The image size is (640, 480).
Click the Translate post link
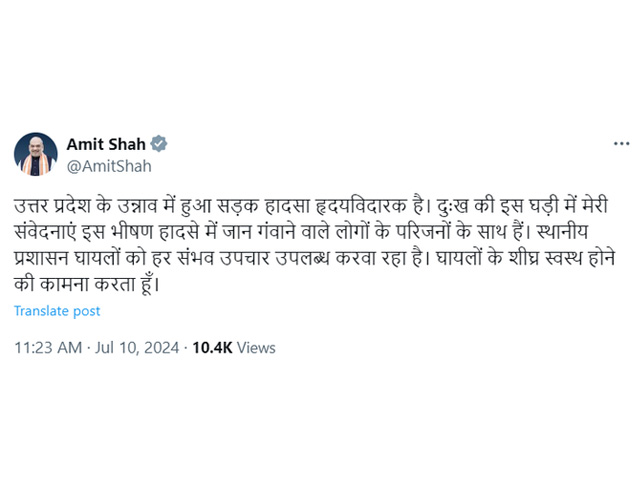(57, 311)
